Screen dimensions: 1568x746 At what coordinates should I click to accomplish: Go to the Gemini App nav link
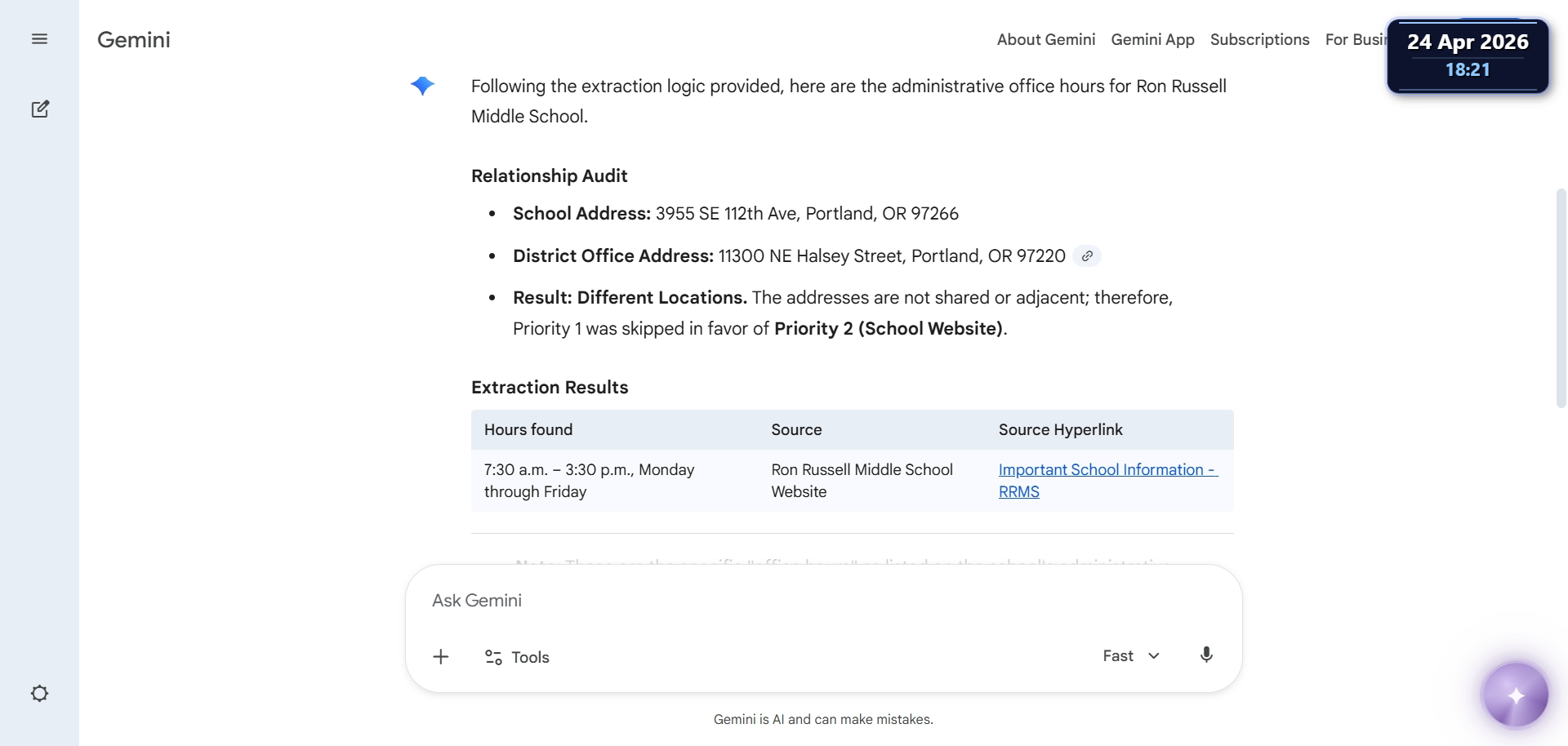point(1152,39)
